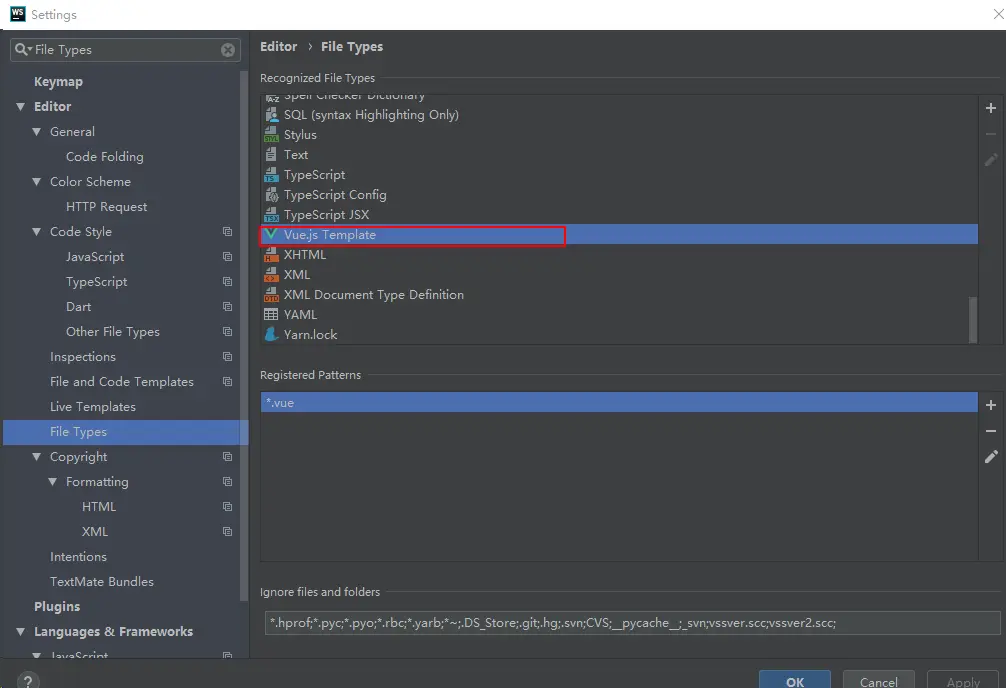
Task: Collapse the General tree node
Action: click(37, 132)
